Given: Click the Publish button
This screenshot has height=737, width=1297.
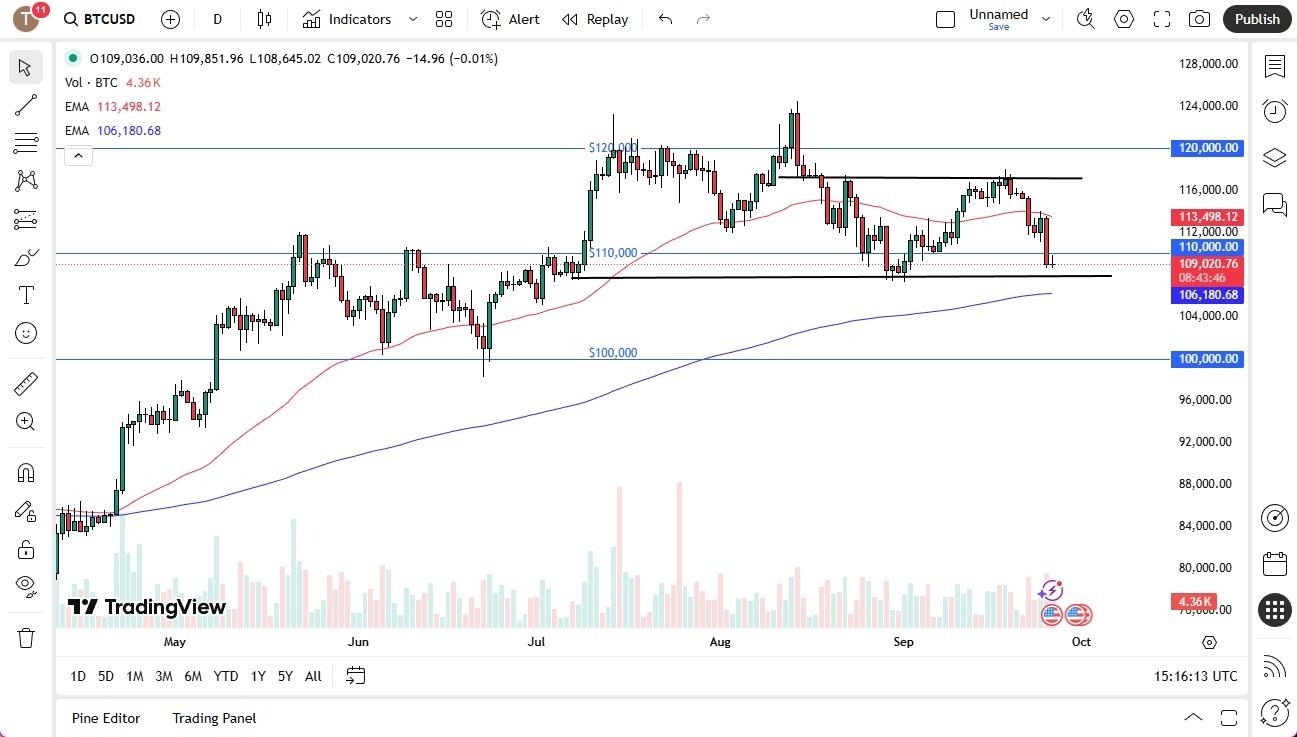Looking at the screenshot, I should tap(1256, 19).
